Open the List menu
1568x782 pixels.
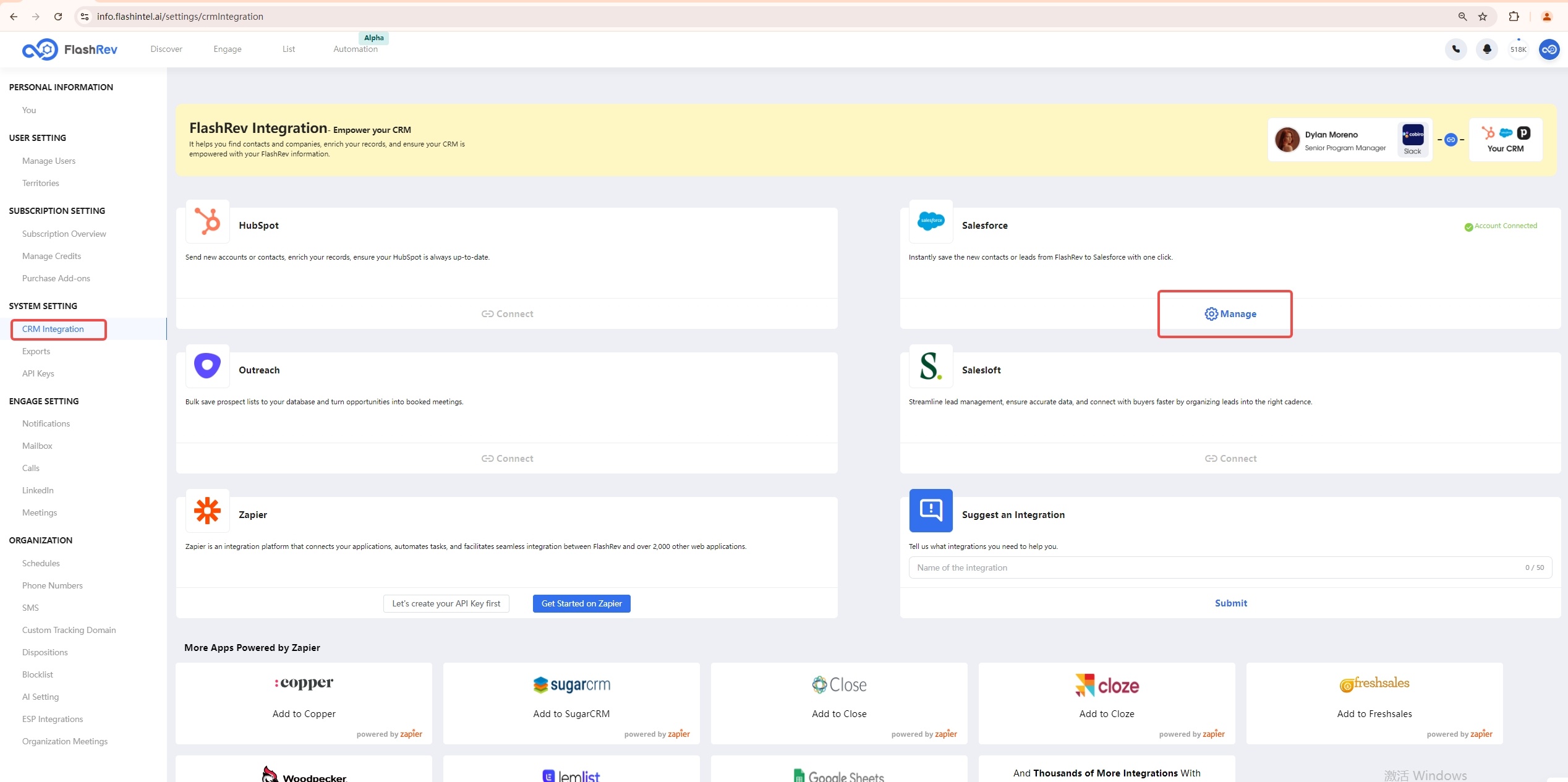tap(289, 49)
